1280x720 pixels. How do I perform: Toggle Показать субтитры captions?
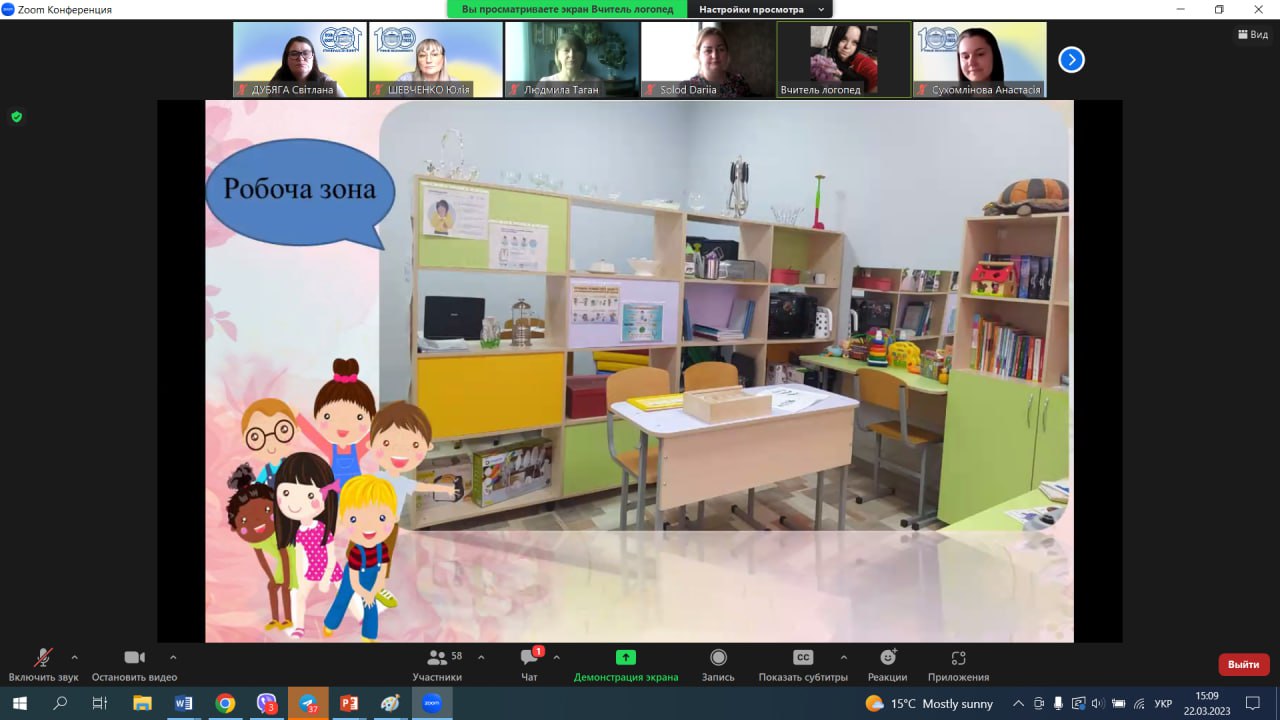[x=803, y=664]
